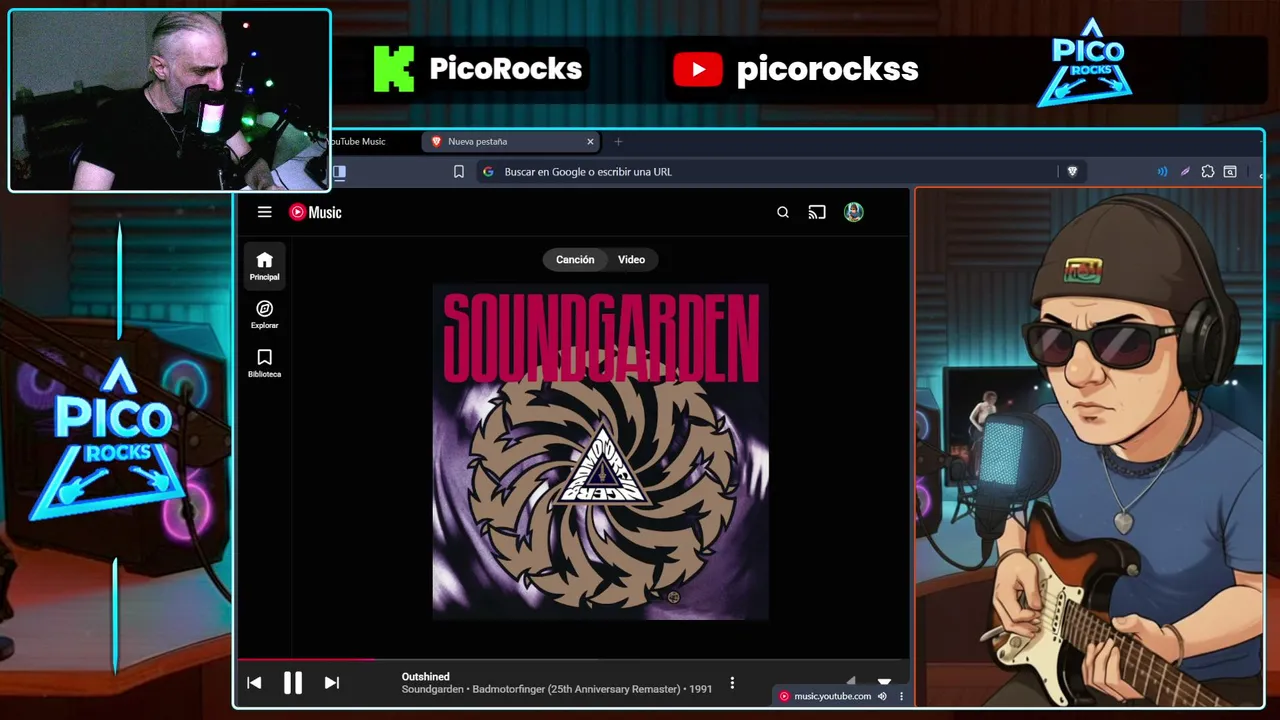Go to Principal home in sidebar
Screen dimensions: 1280x720
(264, 266)
